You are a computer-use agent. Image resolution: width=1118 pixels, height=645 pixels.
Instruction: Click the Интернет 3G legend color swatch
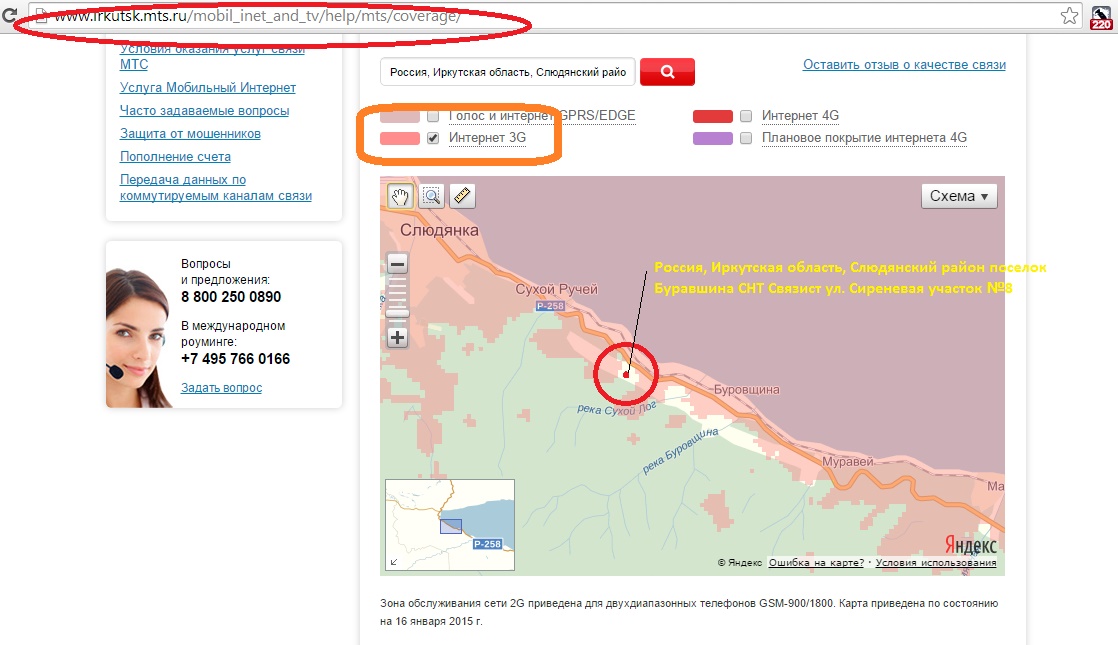coord(400,138)
